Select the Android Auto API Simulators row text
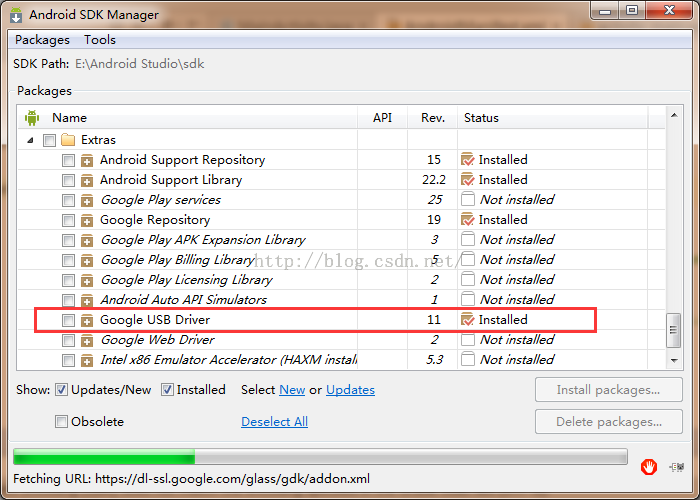This screenshot has height=500, width=700. [x=183, y=300]
